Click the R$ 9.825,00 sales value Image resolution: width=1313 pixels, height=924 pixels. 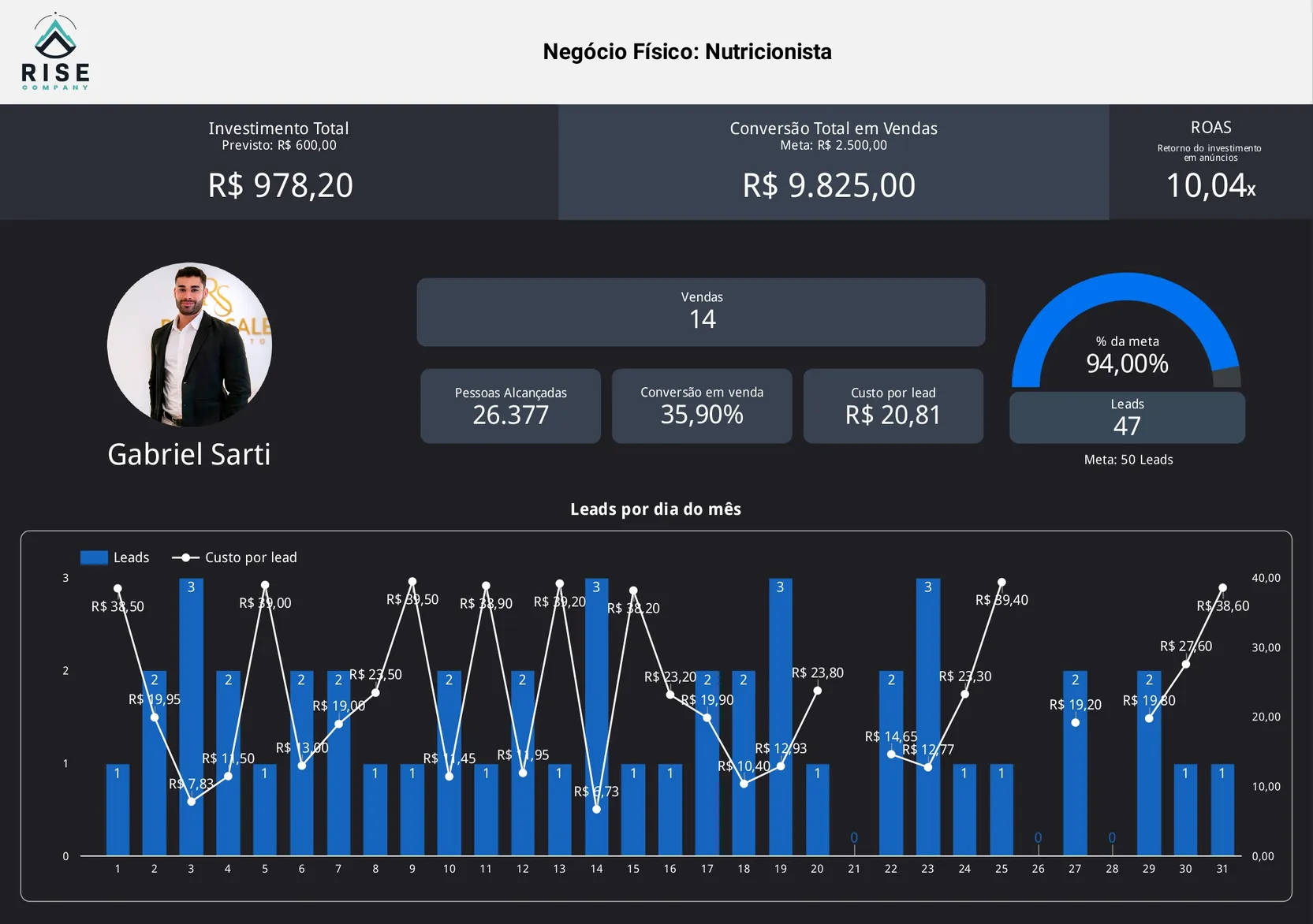pos(828,186)
